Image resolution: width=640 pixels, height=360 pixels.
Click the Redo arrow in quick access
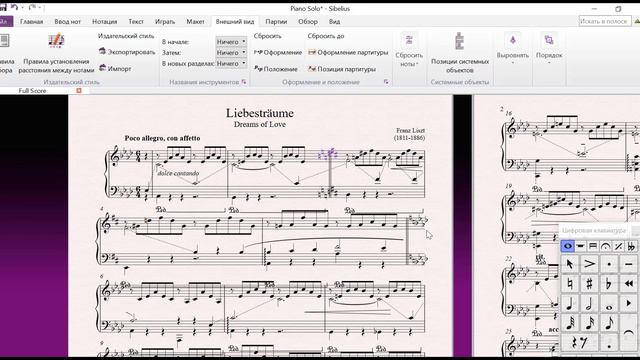click(32, 7)
